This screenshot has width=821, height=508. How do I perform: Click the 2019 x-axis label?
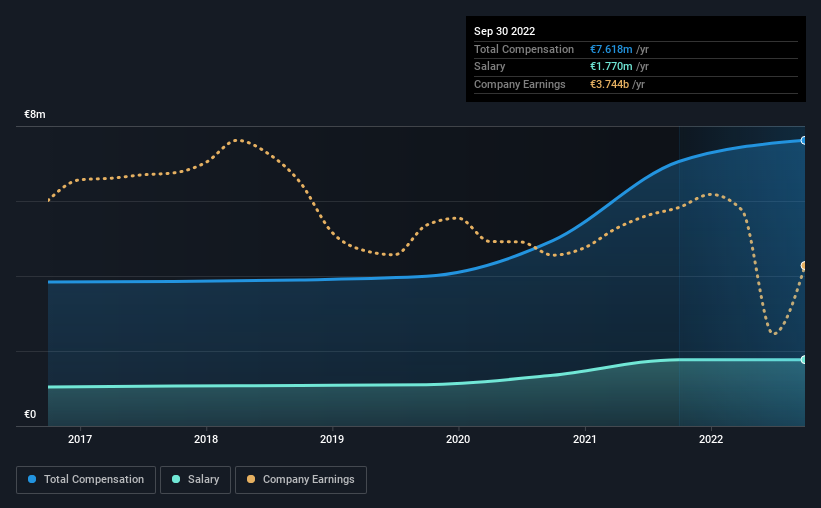332,439
